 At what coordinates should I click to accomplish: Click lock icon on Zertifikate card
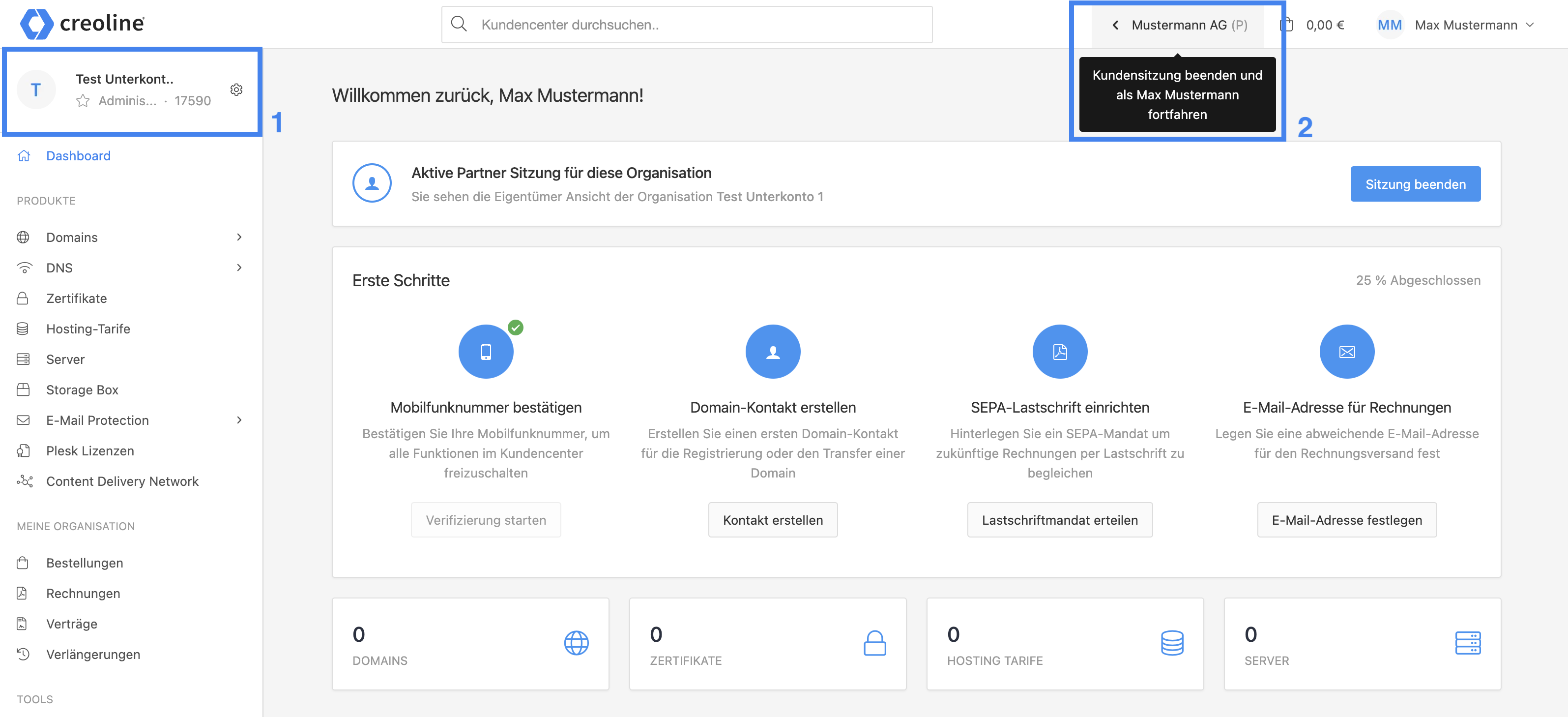coord(875,643)
